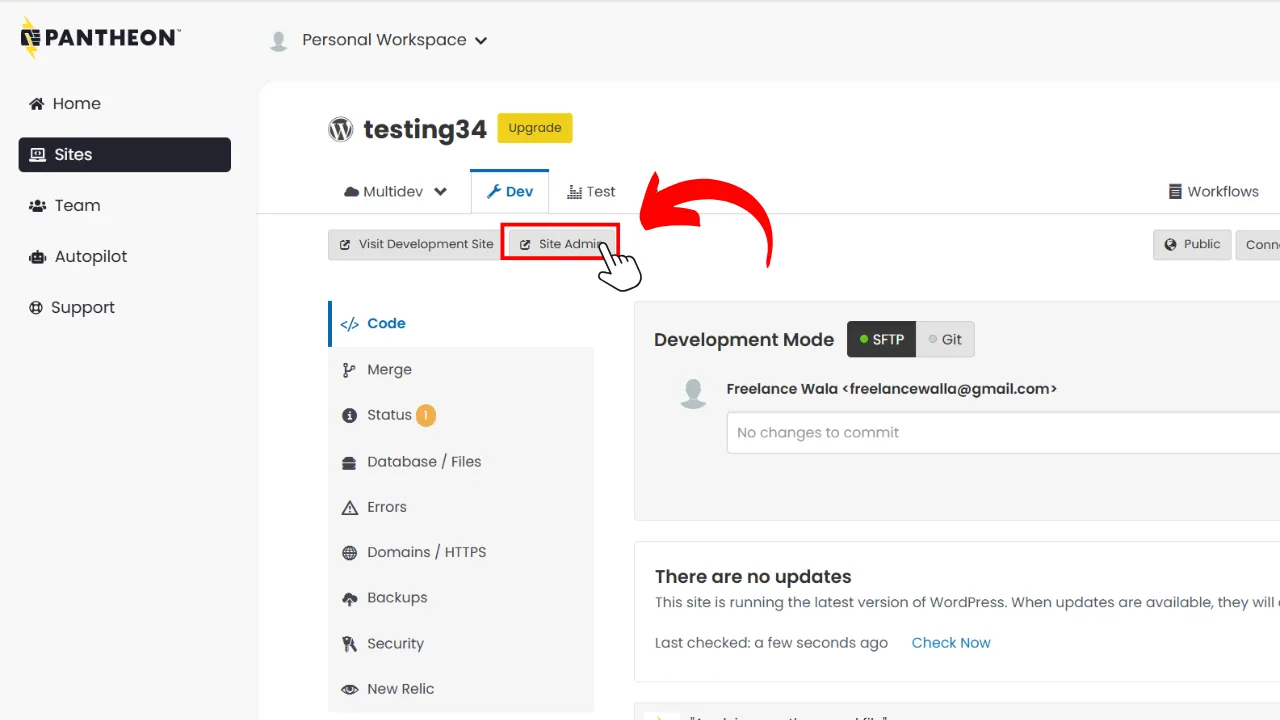The image size is (1280, 720).
Task: Click Check Now link
Action: [x=951, y=643]
